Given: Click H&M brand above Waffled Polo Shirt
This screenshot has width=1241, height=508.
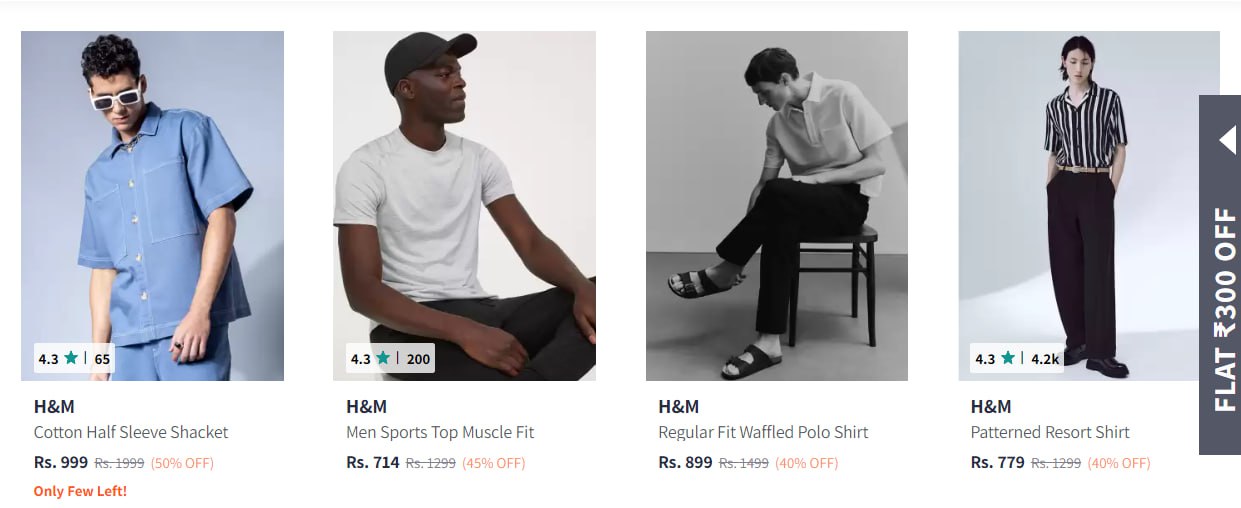Looking at the screenshot, I should [x=678, y=406].
